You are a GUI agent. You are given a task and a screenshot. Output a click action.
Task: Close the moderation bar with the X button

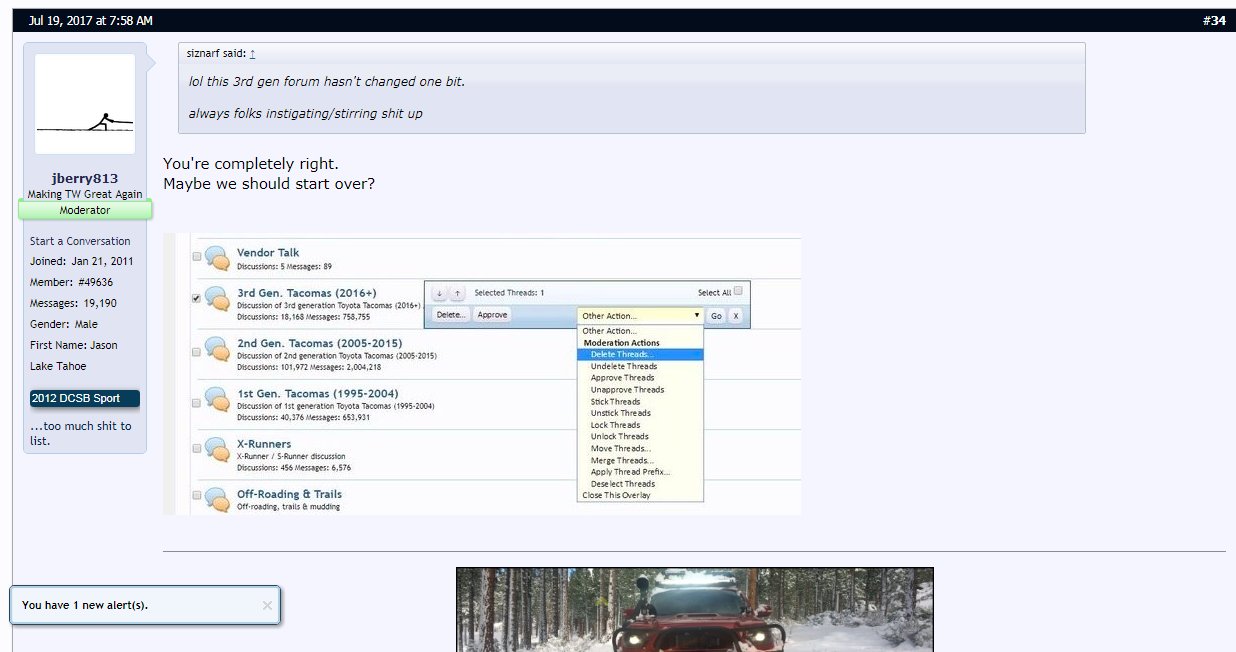736,315
